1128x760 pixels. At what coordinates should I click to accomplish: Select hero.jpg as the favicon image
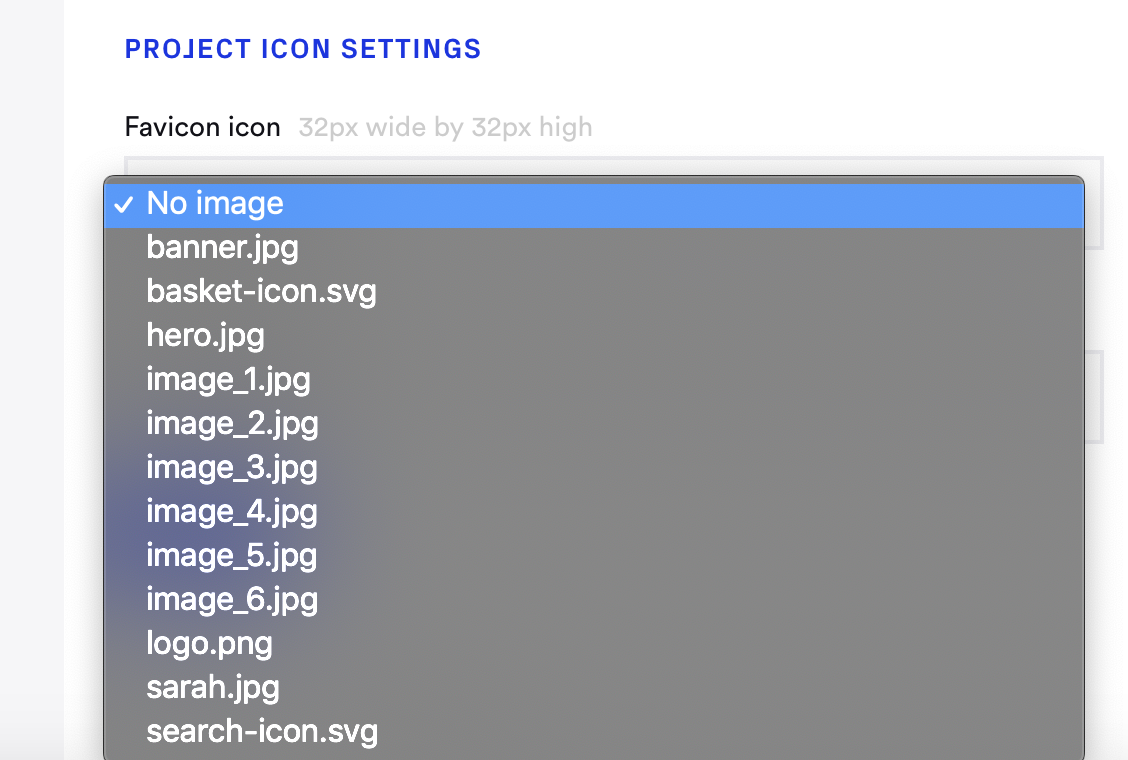pos(205,335)
